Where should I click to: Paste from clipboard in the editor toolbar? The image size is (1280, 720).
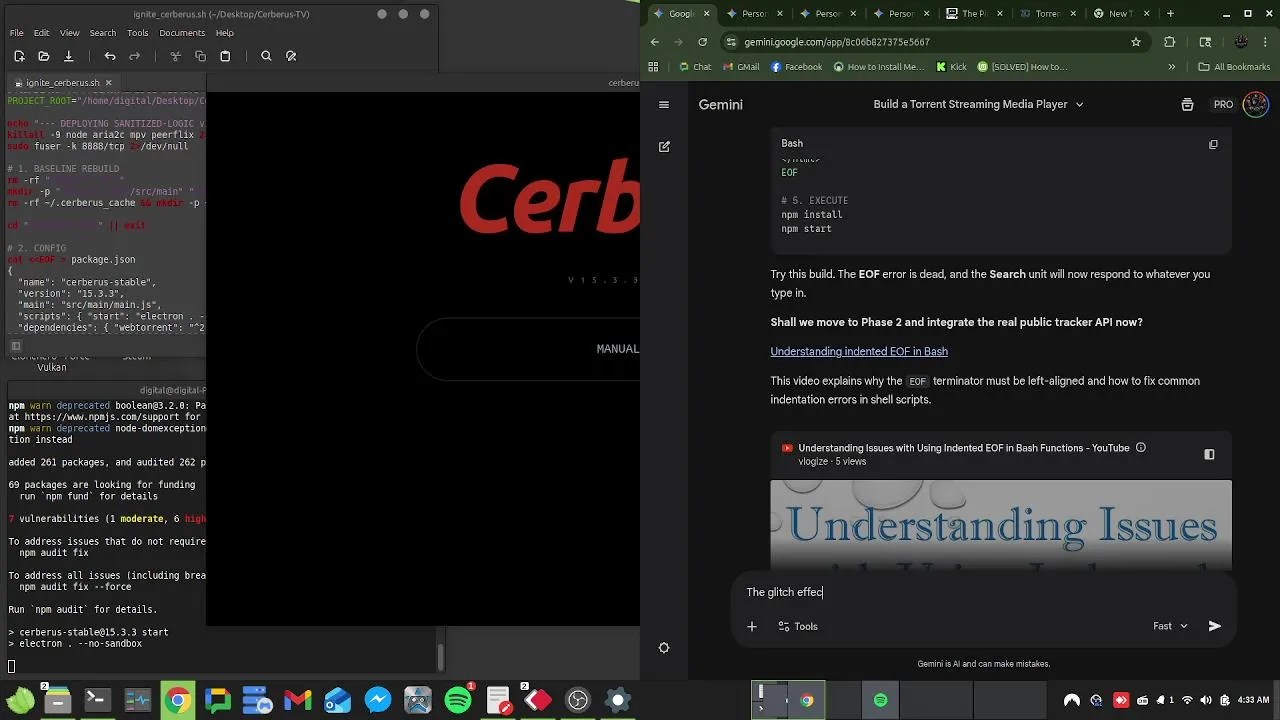coord(225,56)
